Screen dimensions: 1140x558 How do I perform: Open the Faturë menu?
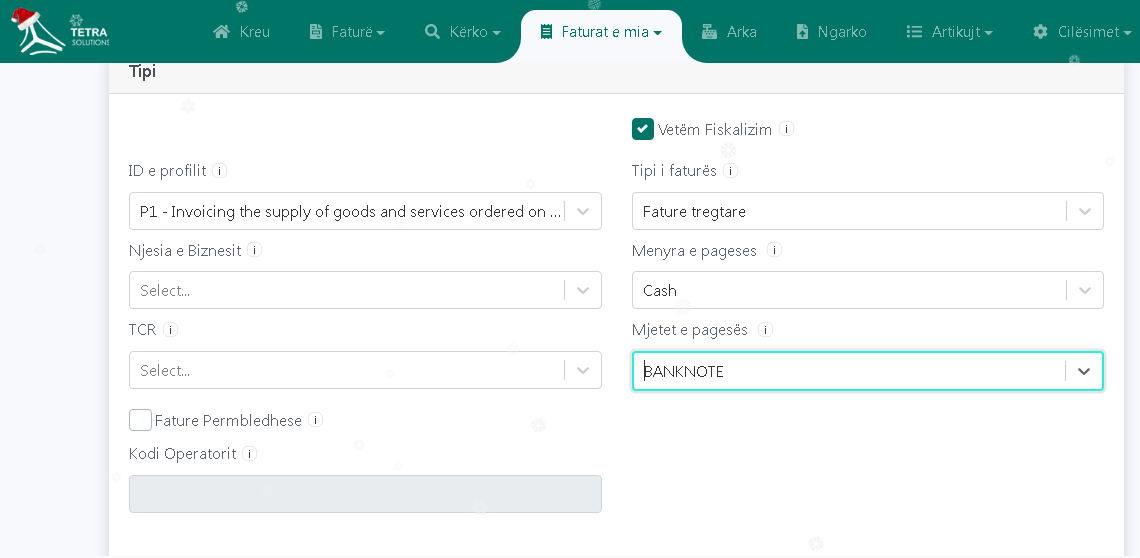348,32
